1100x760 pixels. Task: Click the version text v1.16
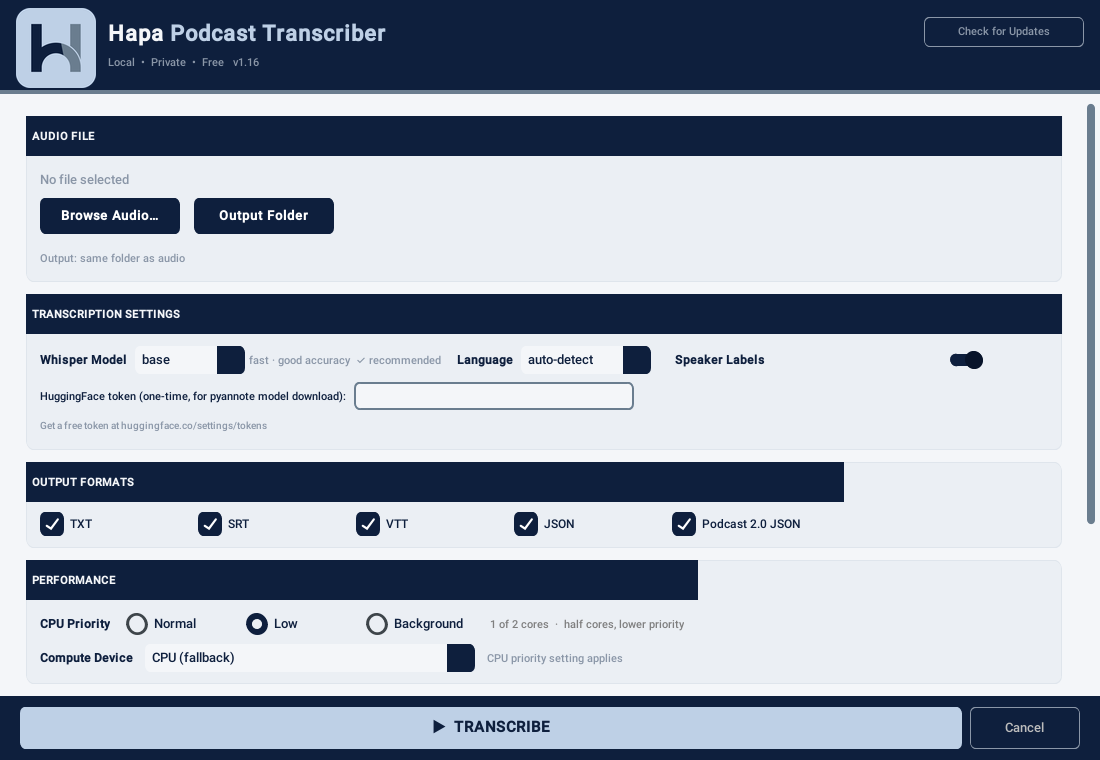(x=246, y=62)
